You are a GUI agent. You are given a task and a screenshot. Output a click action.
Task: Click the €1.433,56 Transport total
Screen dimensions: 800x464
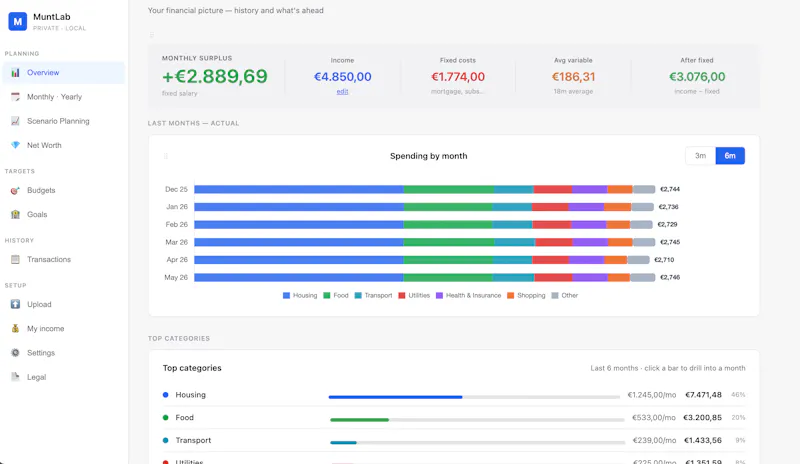tap(703, 440)
